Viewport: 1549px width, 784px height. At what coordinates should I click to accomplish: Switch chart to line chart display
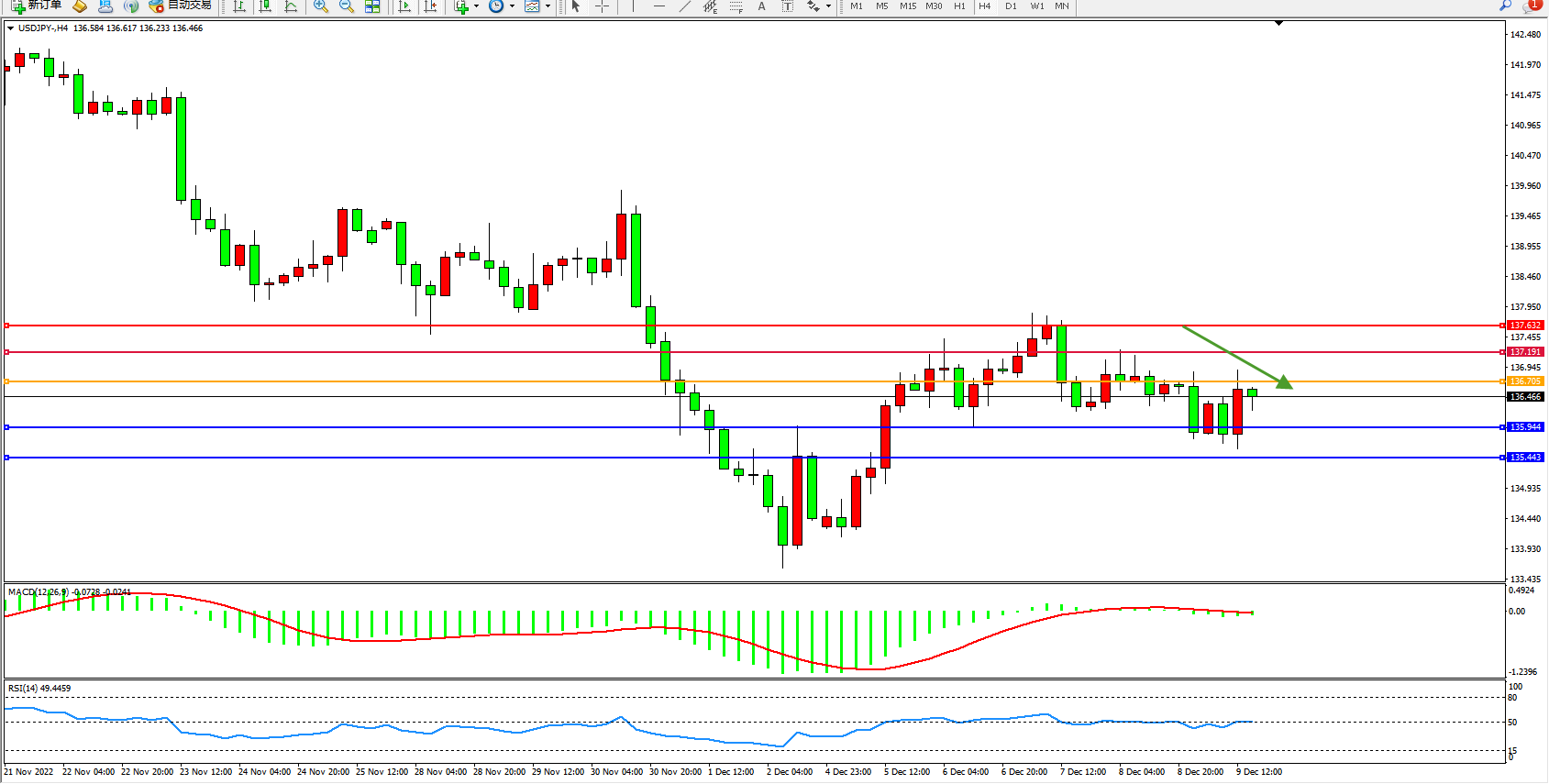[x=291, y=6]
